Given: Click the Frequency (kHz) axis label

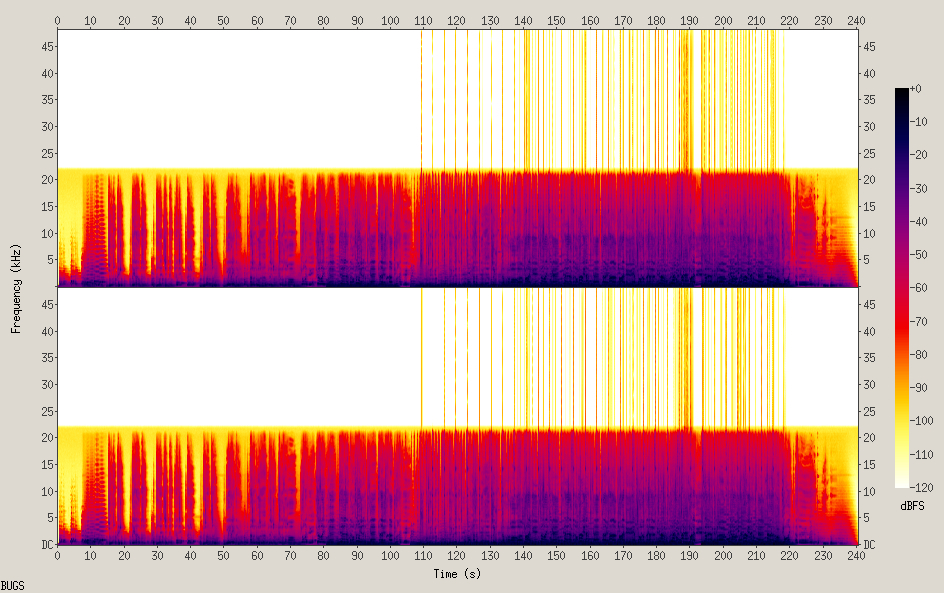Looking at the screenshot, I should tap(16, 288).
